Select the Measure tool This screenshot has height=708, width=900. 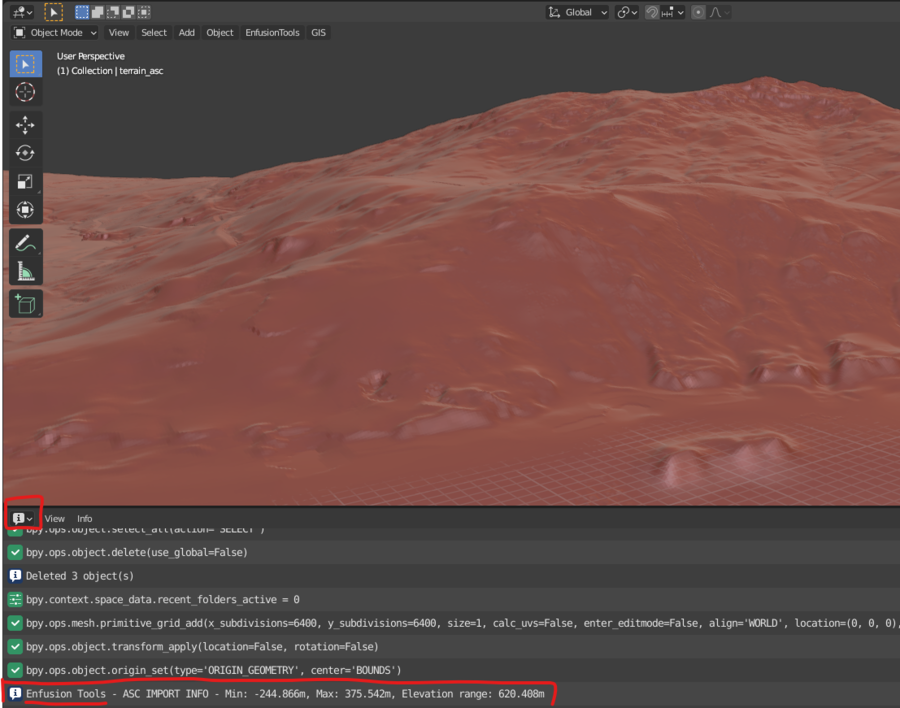click(x=25, y=270)
